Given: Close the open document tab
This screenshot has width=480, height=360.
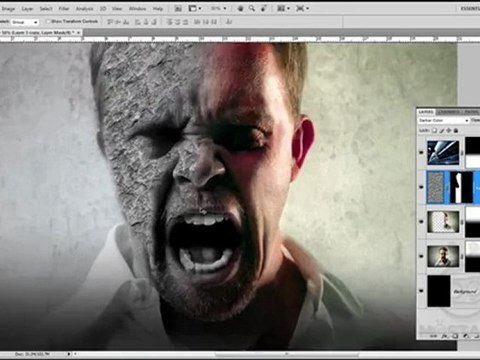Looking at the screenshot, I should 79,33.
